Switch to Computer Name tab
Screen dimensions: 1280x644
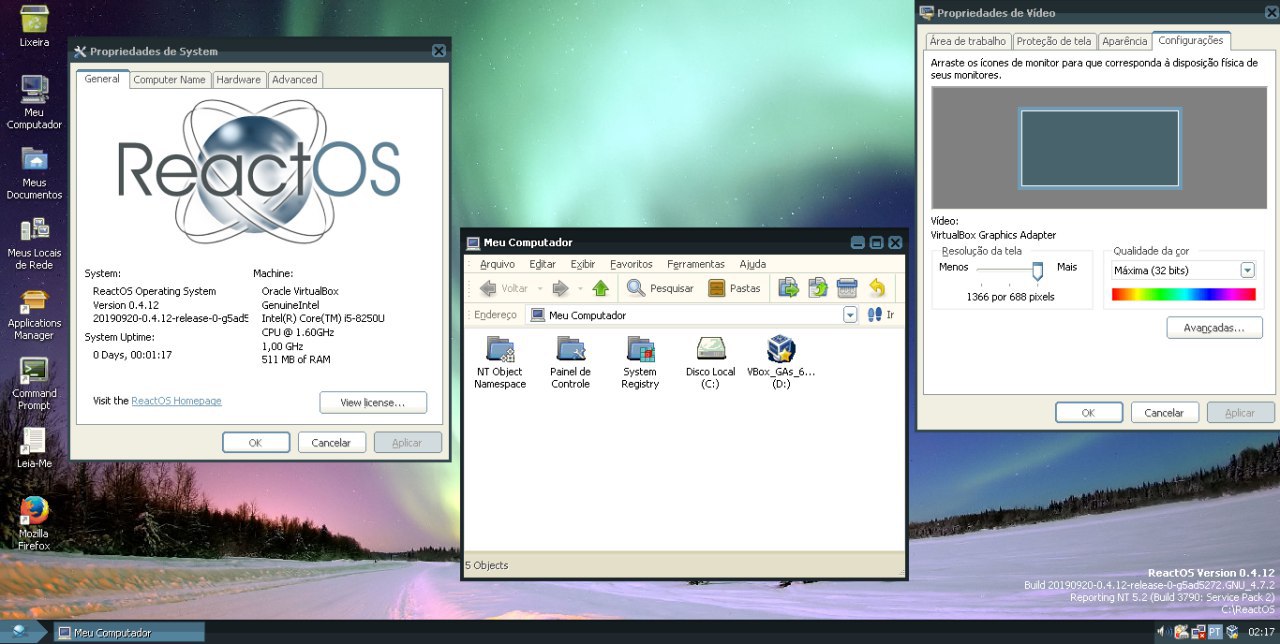point(170,80)
